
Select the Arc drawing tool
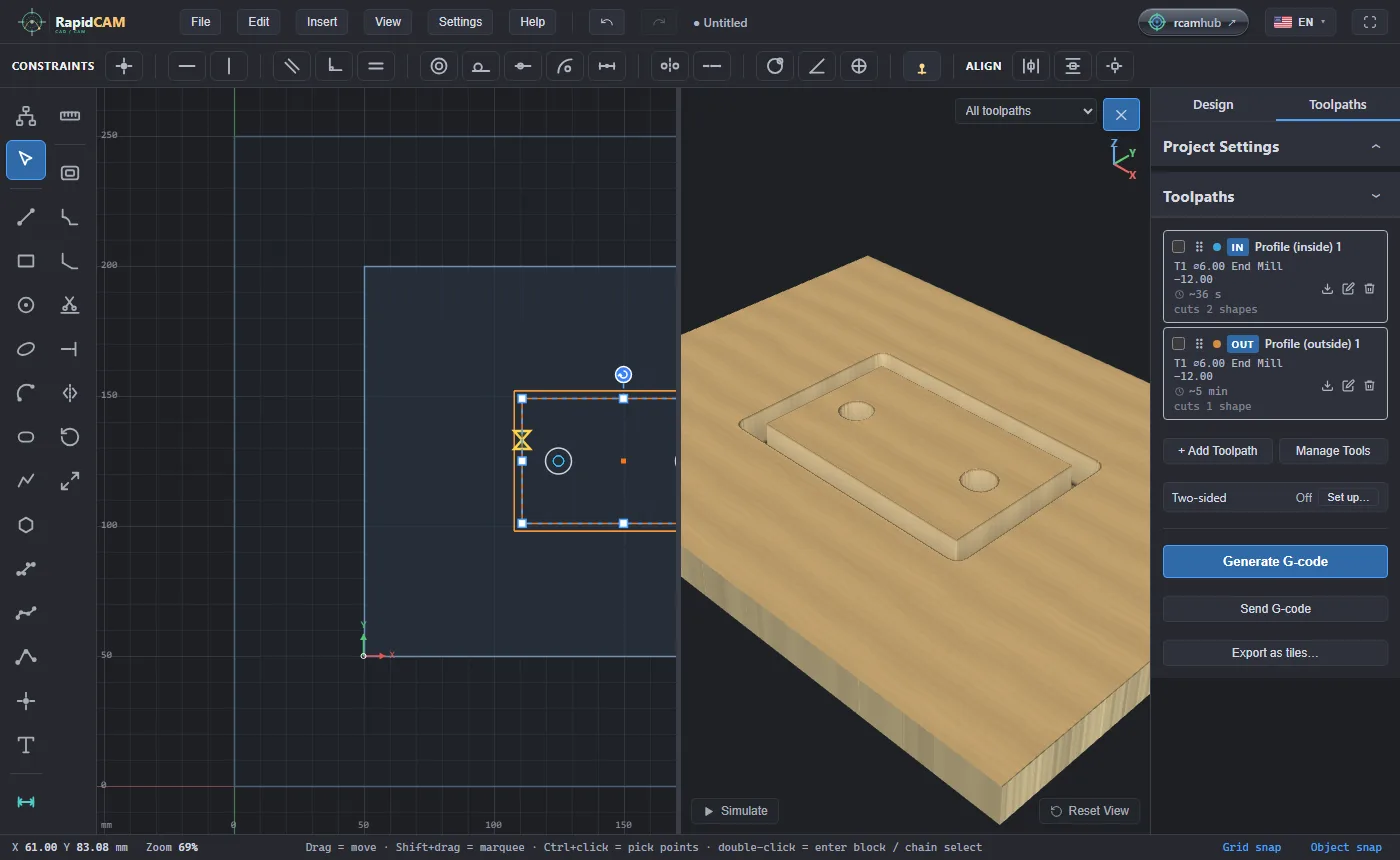point(26,393)
